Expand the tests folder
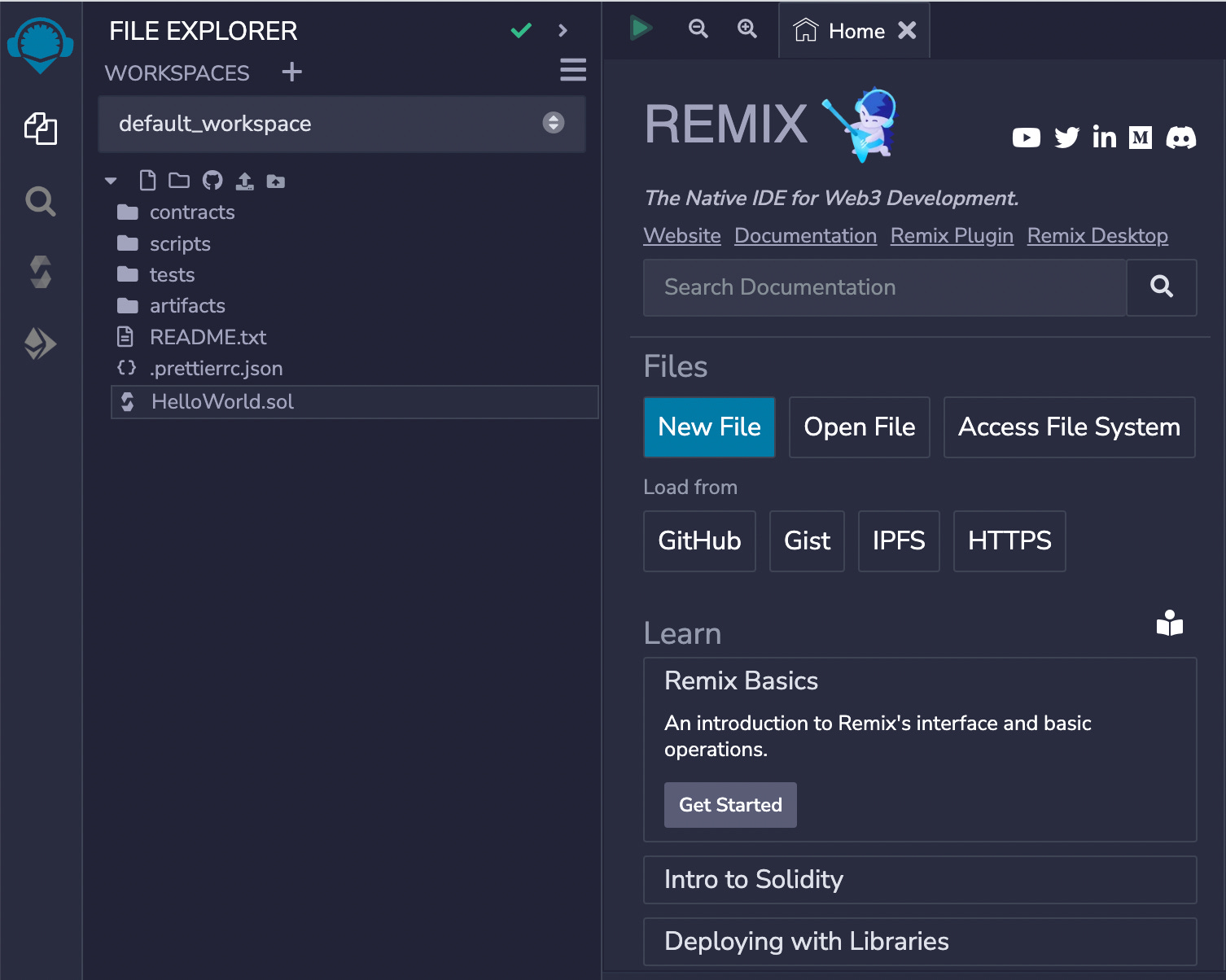 click(155, 275)
